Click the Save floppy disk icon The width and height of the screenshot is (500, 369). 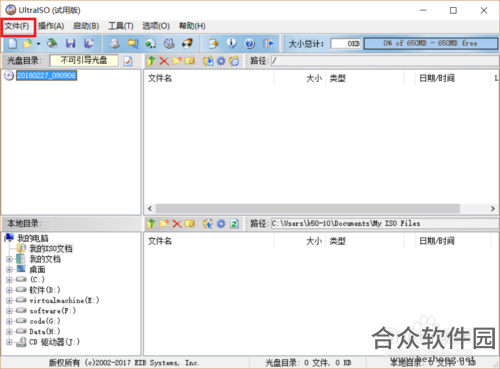point(70,43)
